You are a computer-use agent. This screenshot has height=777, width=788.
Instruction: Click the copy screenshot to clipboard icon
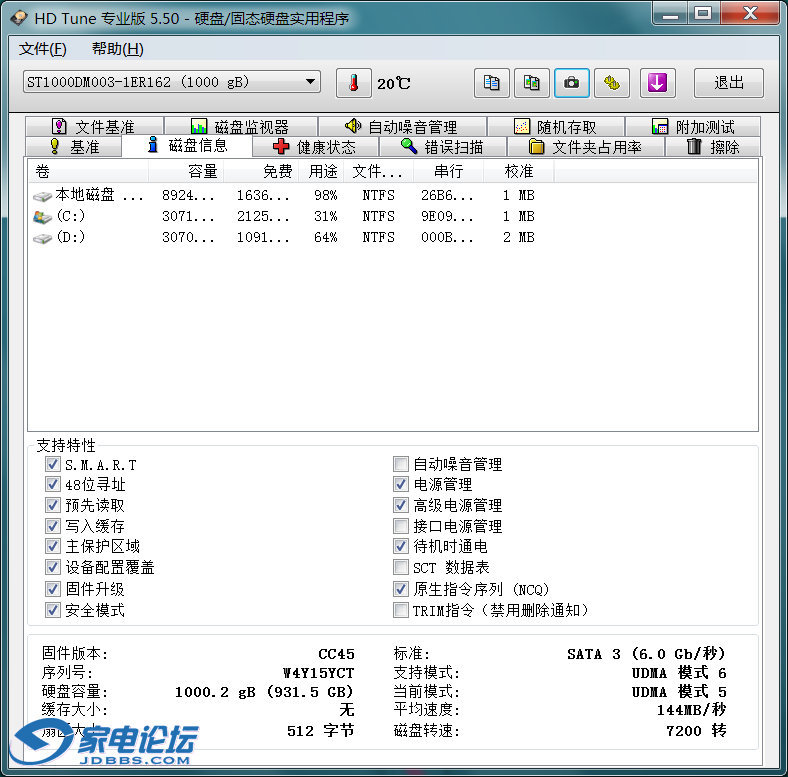pos(532,83)
